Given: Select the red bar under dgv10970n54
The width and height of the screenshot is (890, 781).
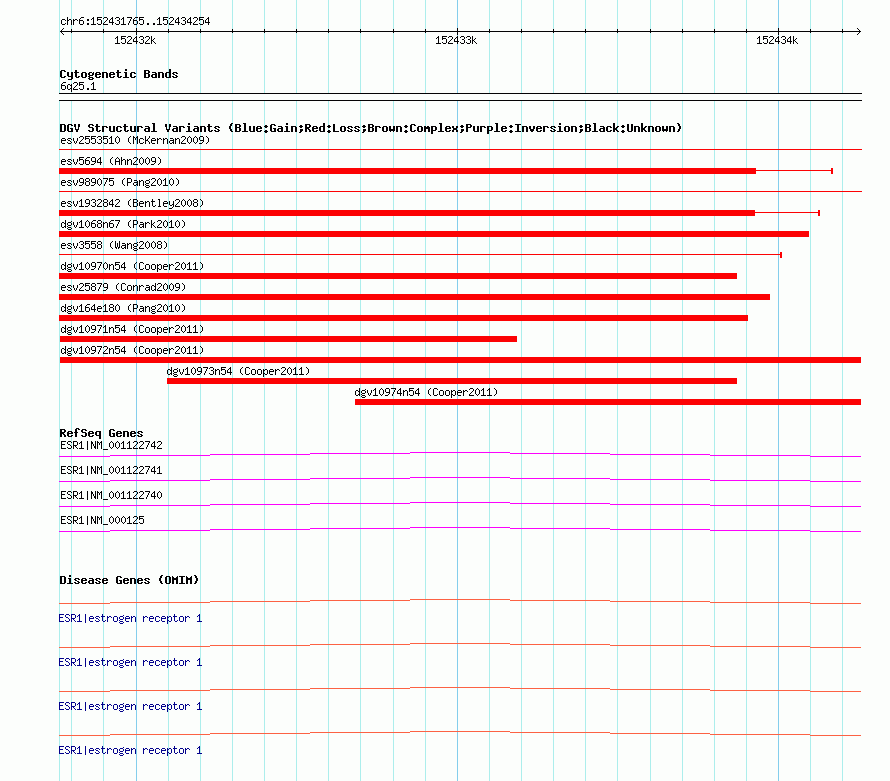Looking at the screenshot, I should click(398, 276).
